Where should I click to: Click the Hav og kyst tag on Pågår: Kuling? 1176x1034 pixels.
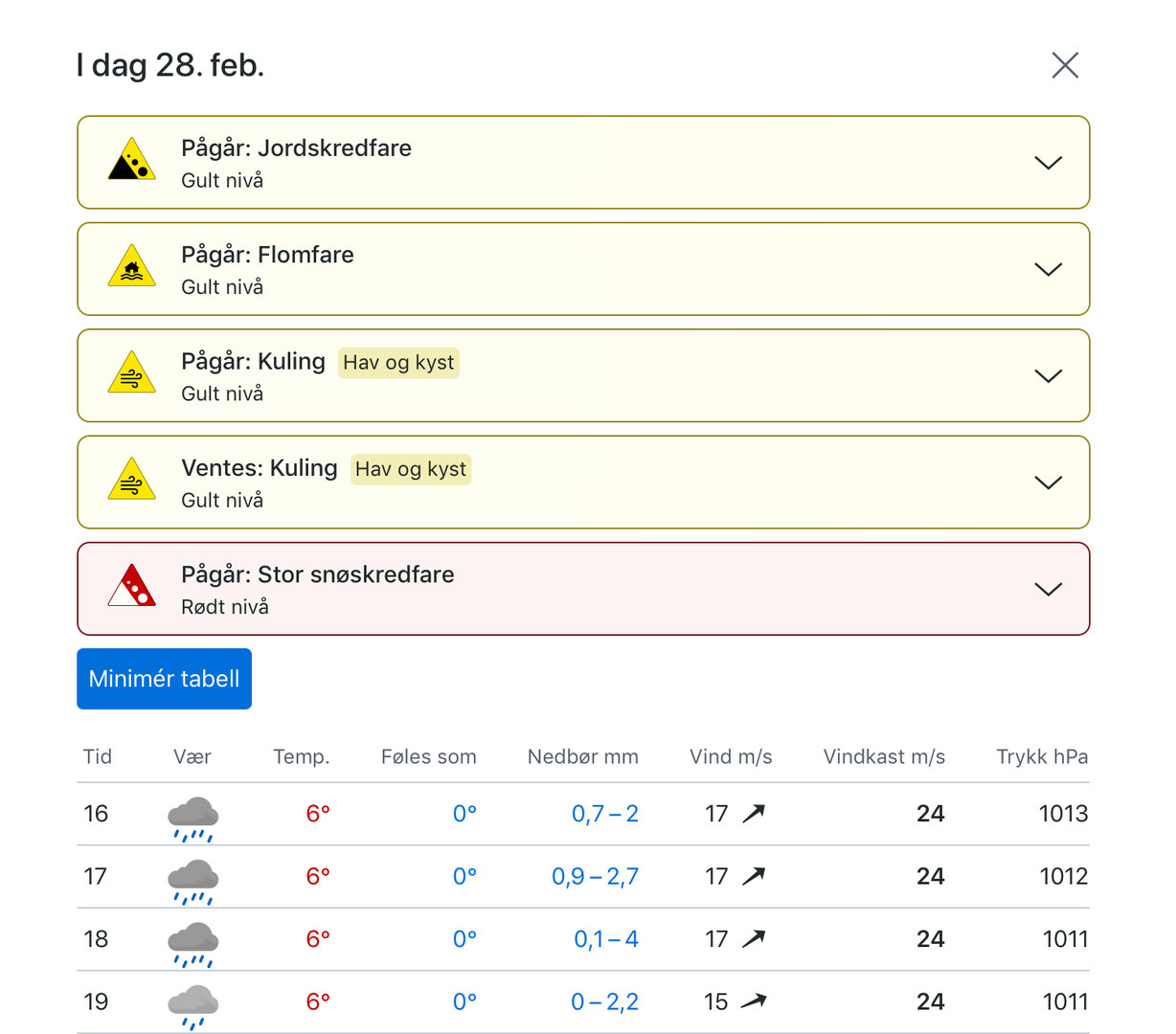[x=398, y=363]
